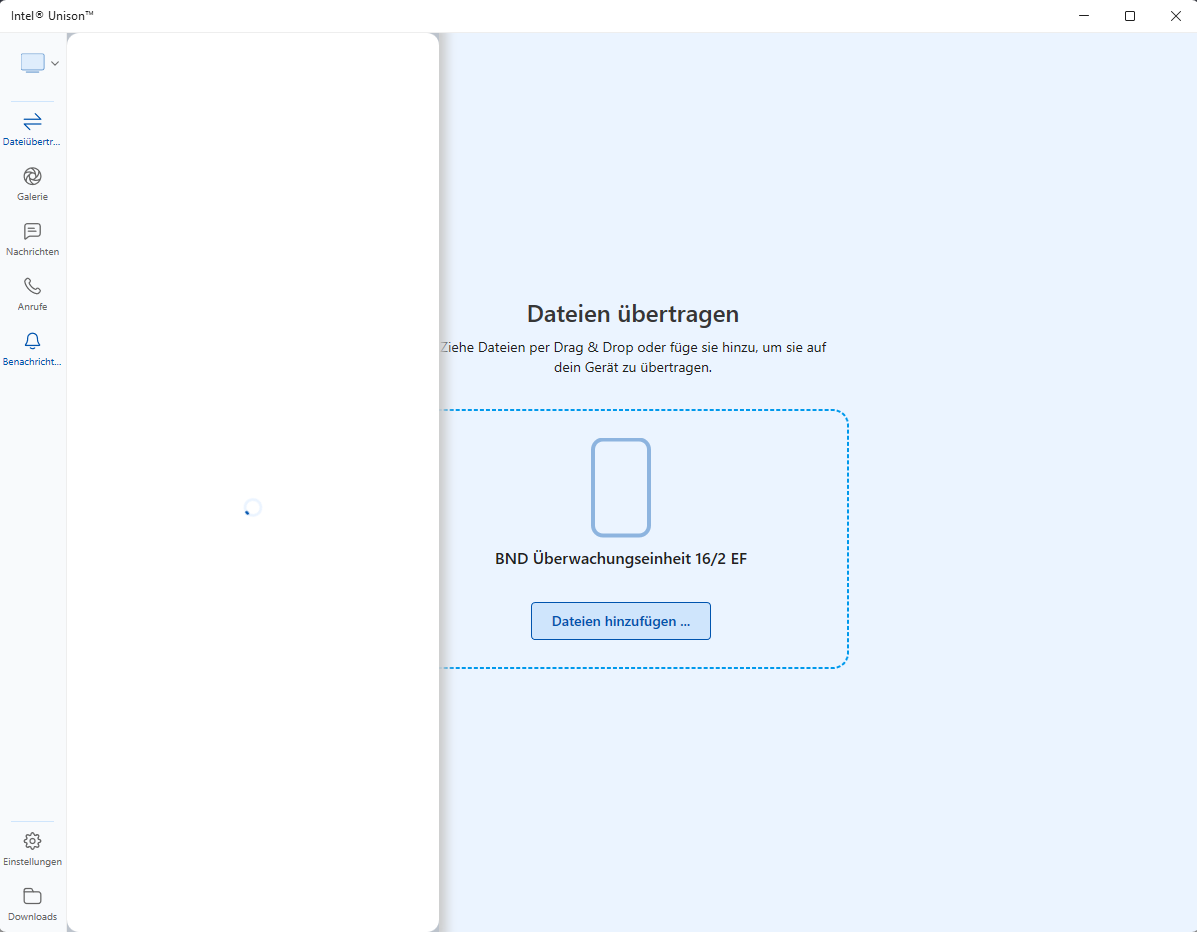View Benachrichtigungen via the bell icon
Screen dimensions: 1197x932
(31, 342)
